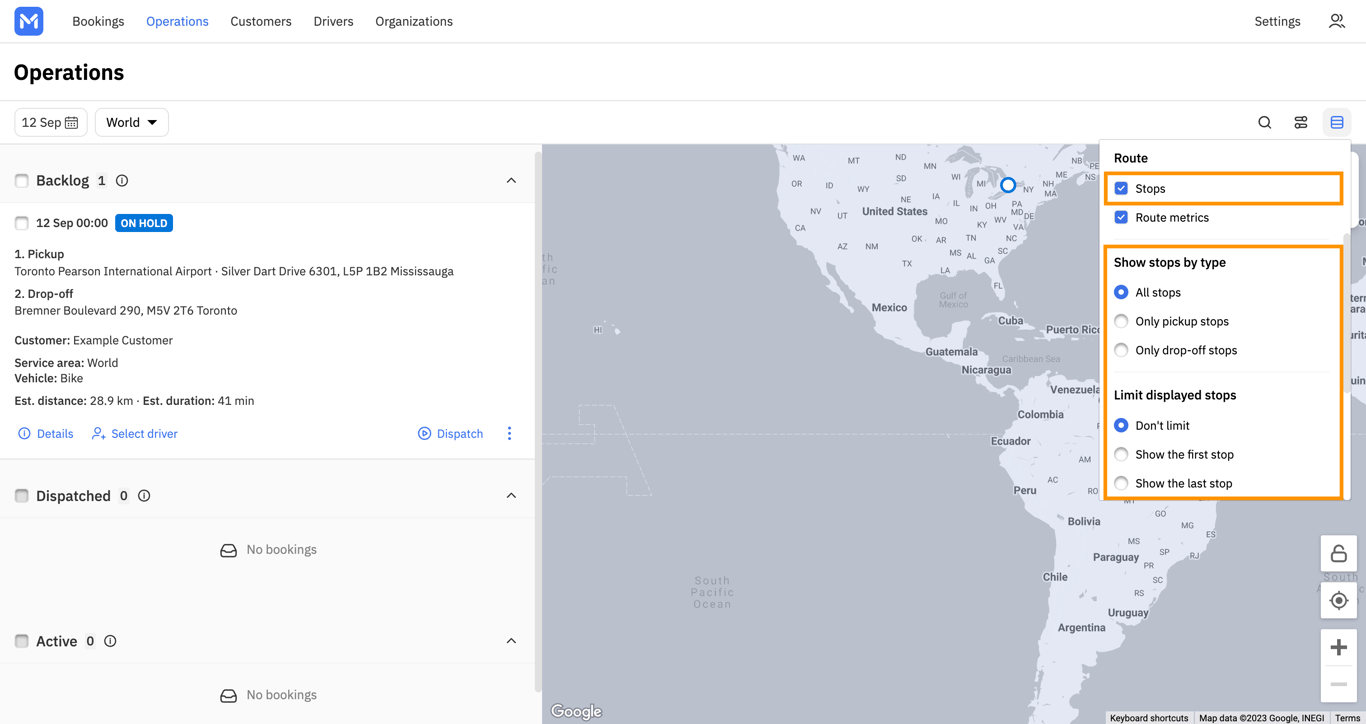Click the Operations page heading
Screen dimensions: 1366x724
click(x=69, y=72)
